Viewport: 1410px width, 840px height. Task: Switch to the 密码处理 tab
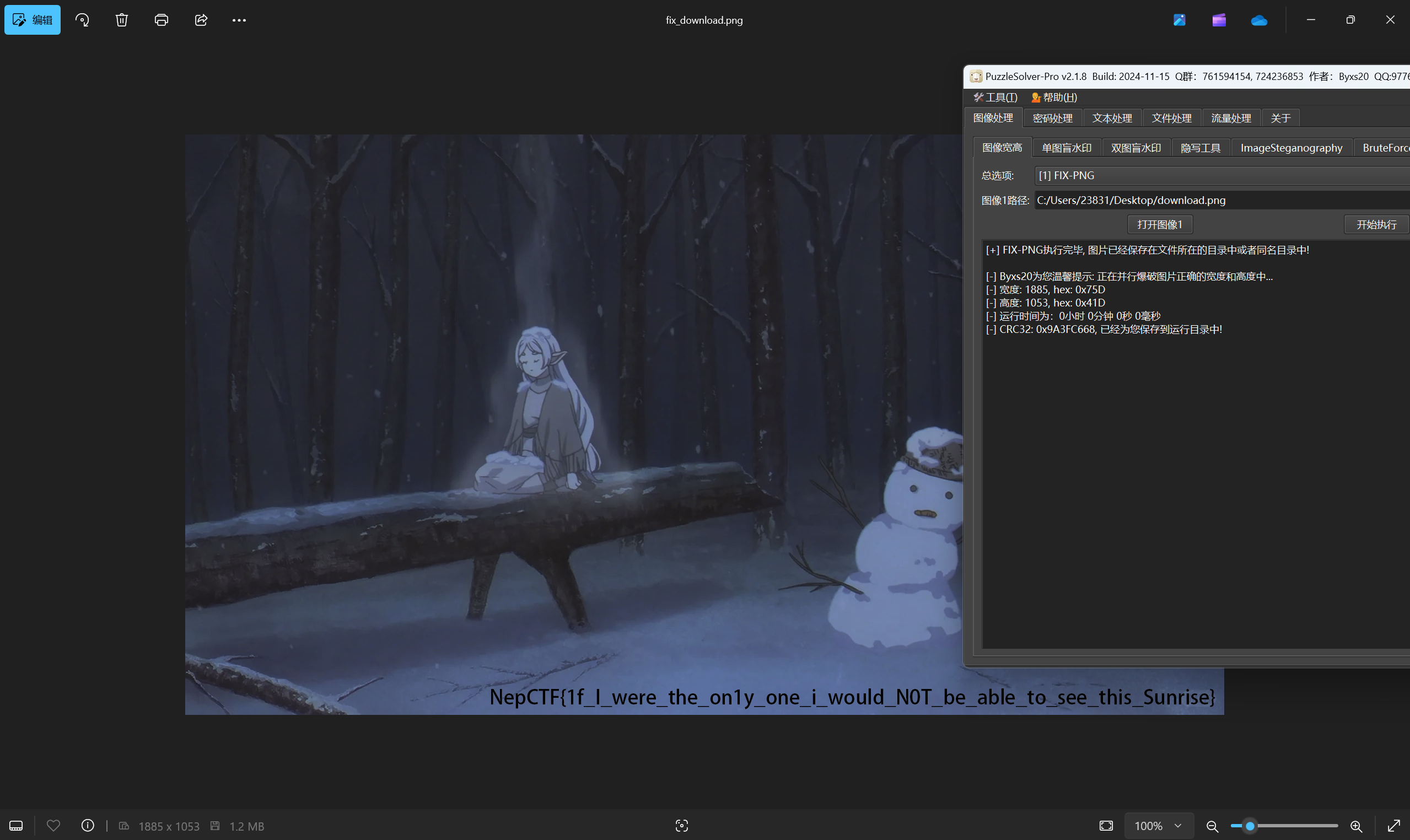[1053, 119]
